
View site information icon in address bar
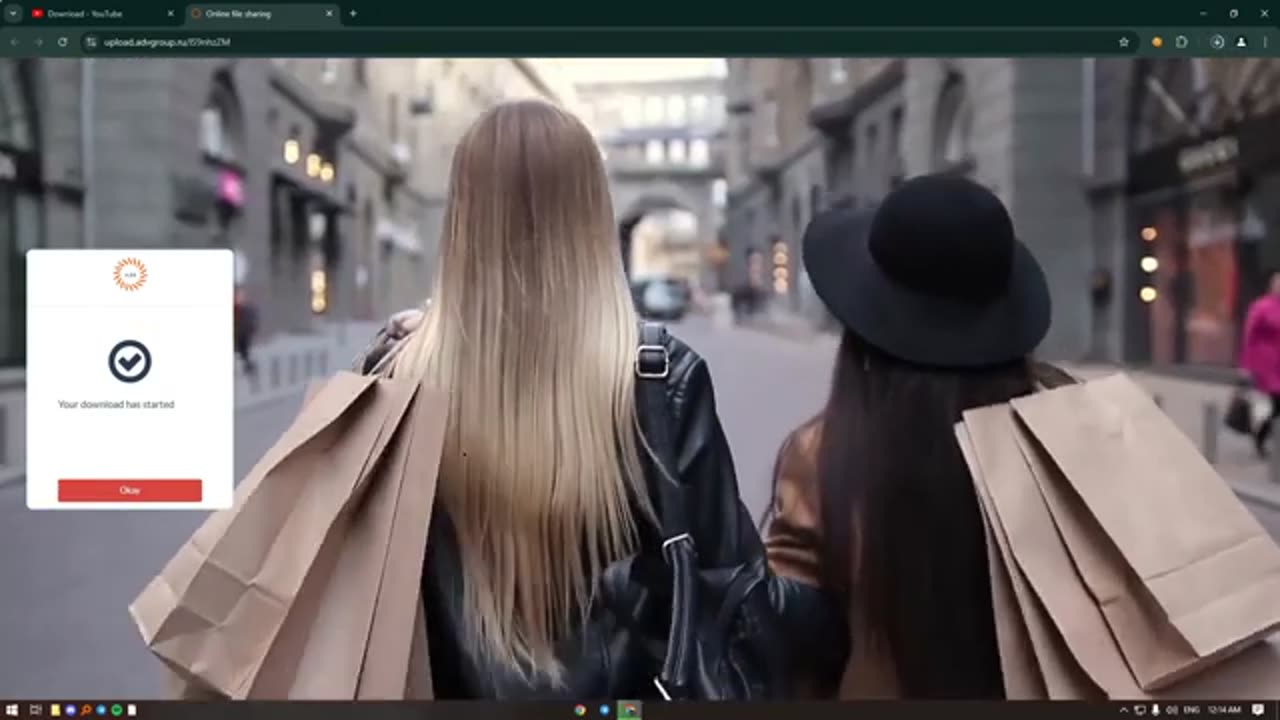pyautogui.click(x=91, y=42)
